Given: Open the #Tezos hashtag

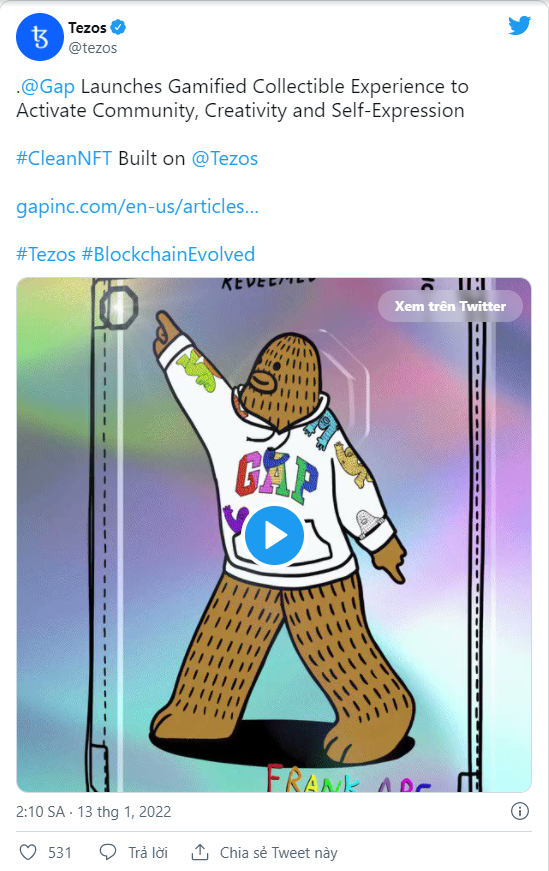Looking at the screenshot, I should (x=46, y=254).
